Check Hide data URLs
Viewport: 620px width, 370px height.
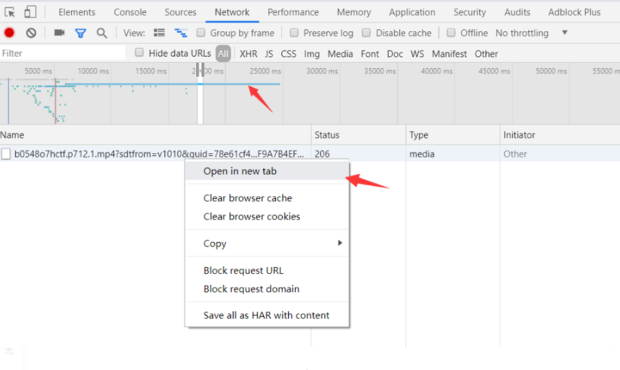click(139, 53)
